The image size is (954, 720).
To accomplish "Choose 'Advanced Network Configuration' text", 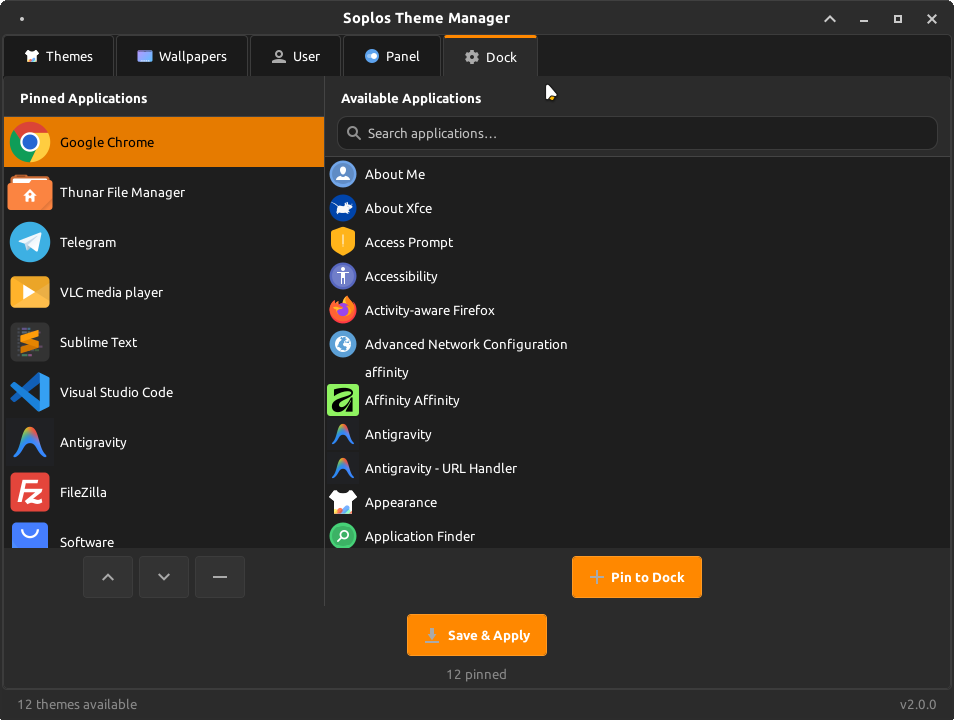I will pos(466,344).
